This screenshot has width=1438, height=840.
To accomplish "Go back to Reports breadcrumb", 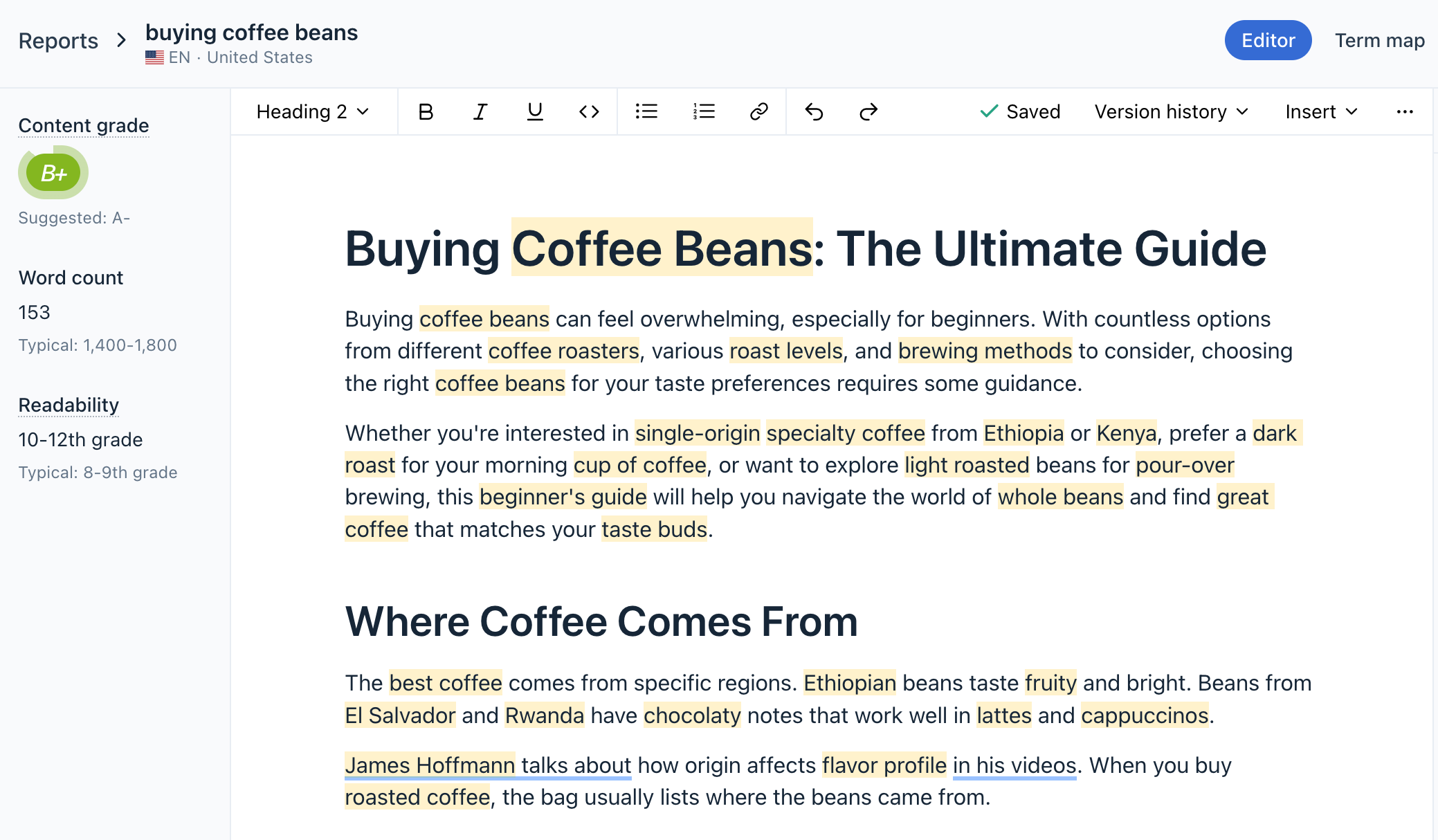I will click(58, 41).
